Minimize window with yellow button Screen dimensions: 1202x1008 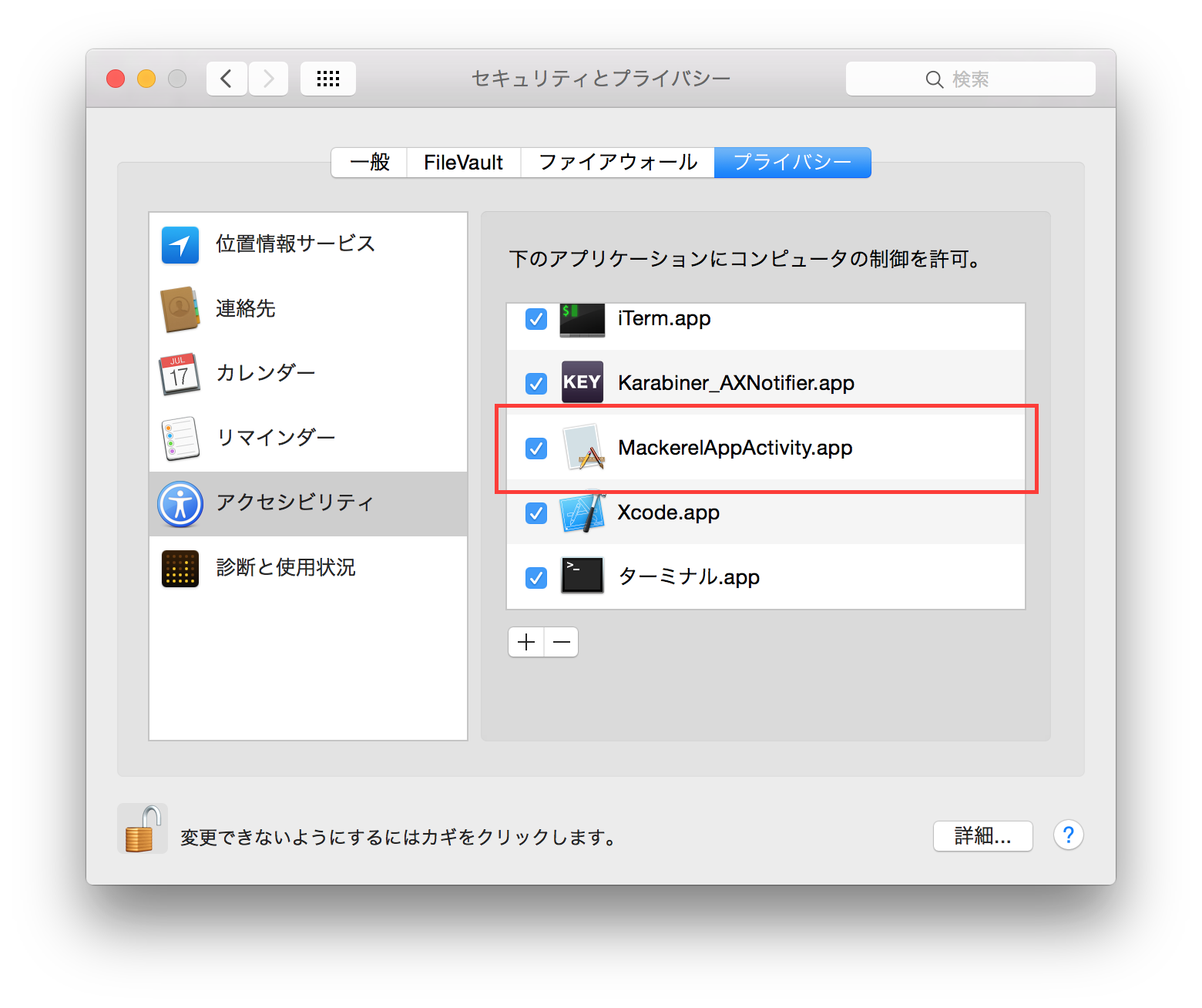coord(146,79)
